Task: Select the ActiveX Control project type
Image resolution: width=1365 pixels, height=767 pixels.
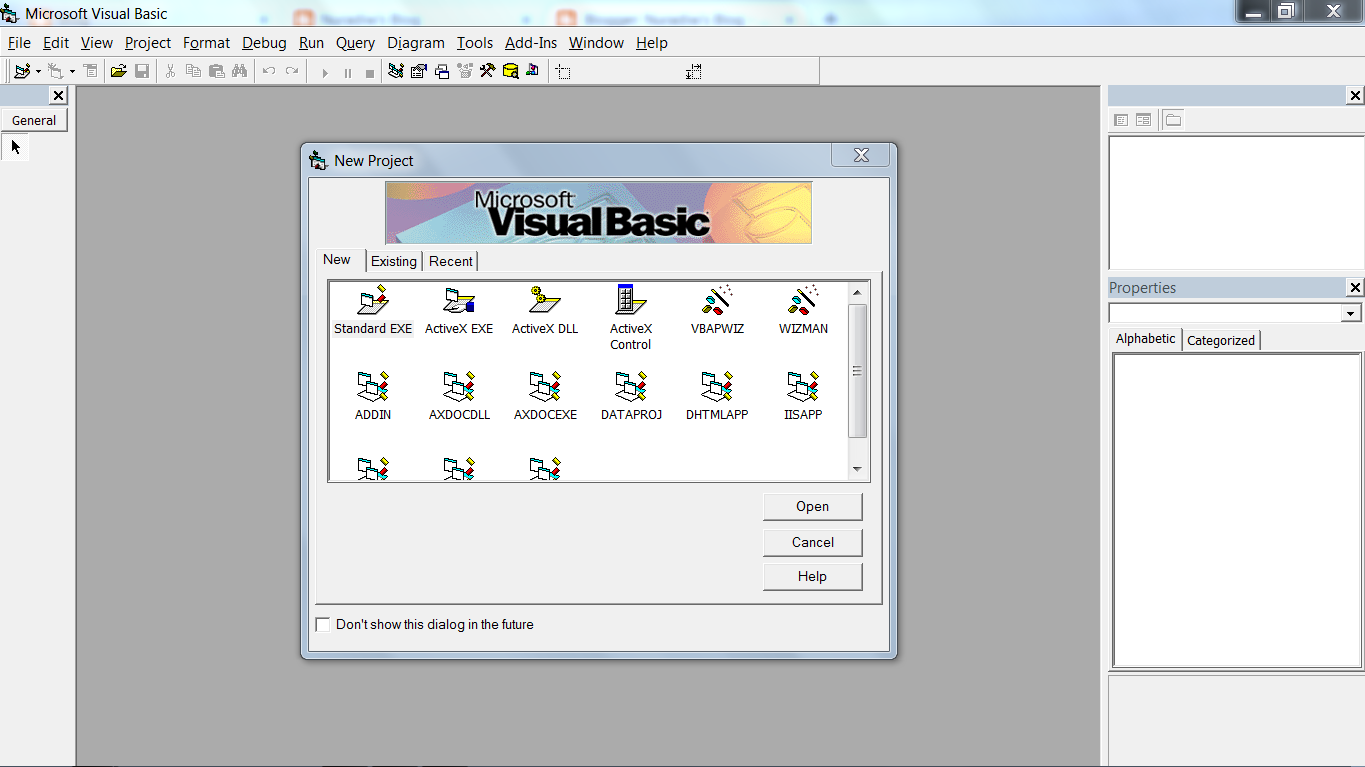Action: pyautogui.click(x=630, y=305)
